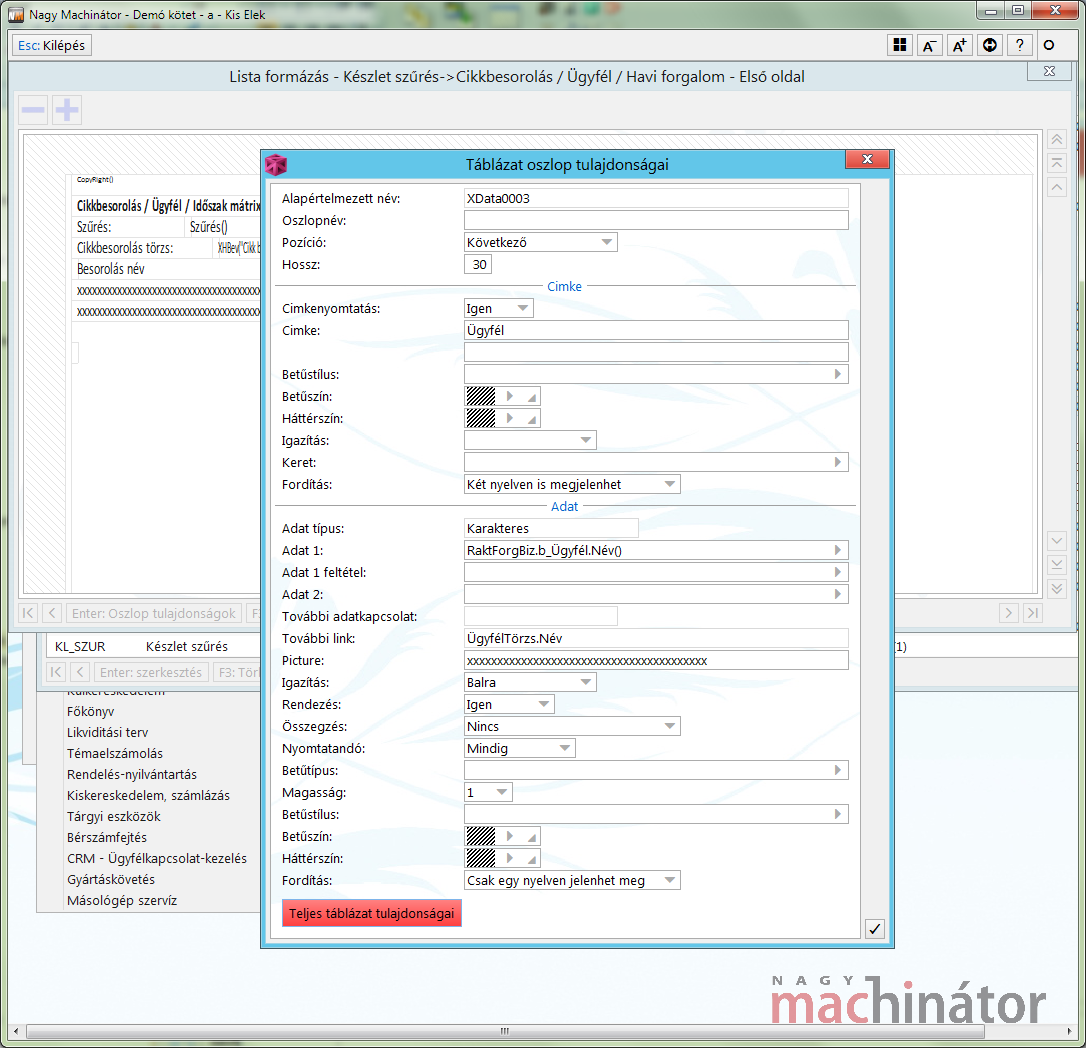Open the Fordítás dropdown showing Csak egy nyelven jelenhet meg
This screenshot has width=1086, height=1048.
point(572,880)
